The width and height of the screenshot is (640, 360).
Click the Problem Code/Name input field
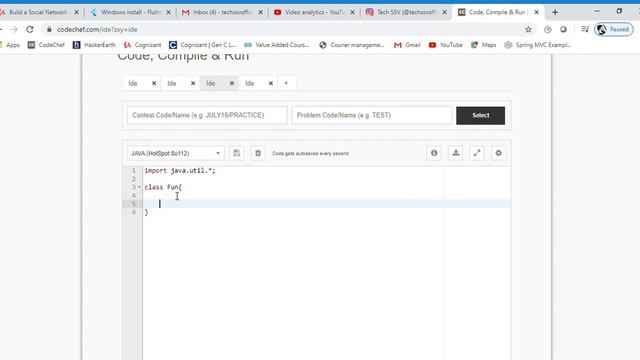pos(371,115)
